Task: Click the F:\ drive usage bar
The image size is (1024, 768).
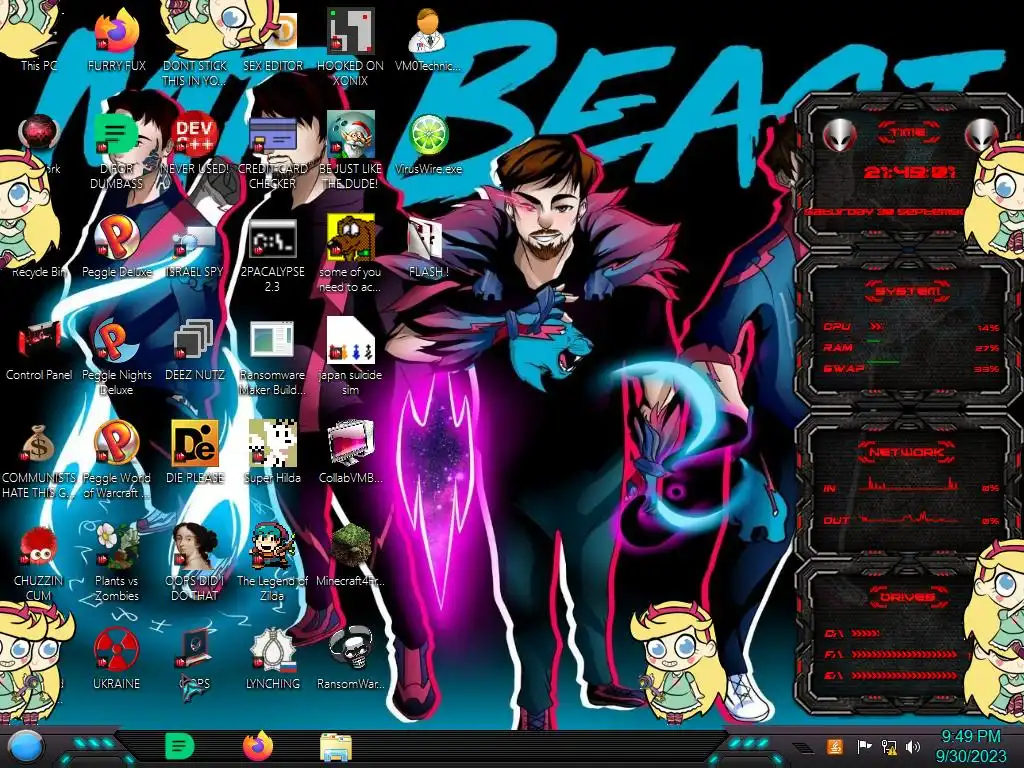Action: coord(904,654)
